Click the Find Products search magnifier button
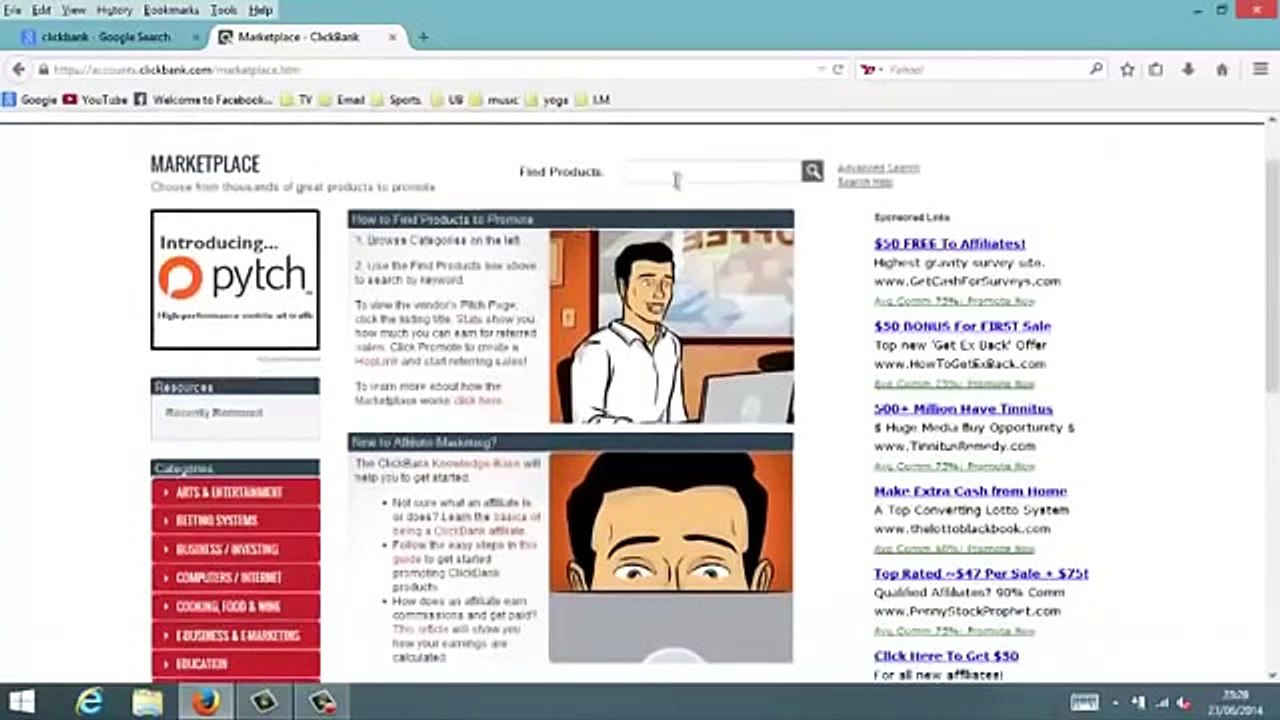Viewport: 1280px width, 720px height. click(x=812, y=171)
